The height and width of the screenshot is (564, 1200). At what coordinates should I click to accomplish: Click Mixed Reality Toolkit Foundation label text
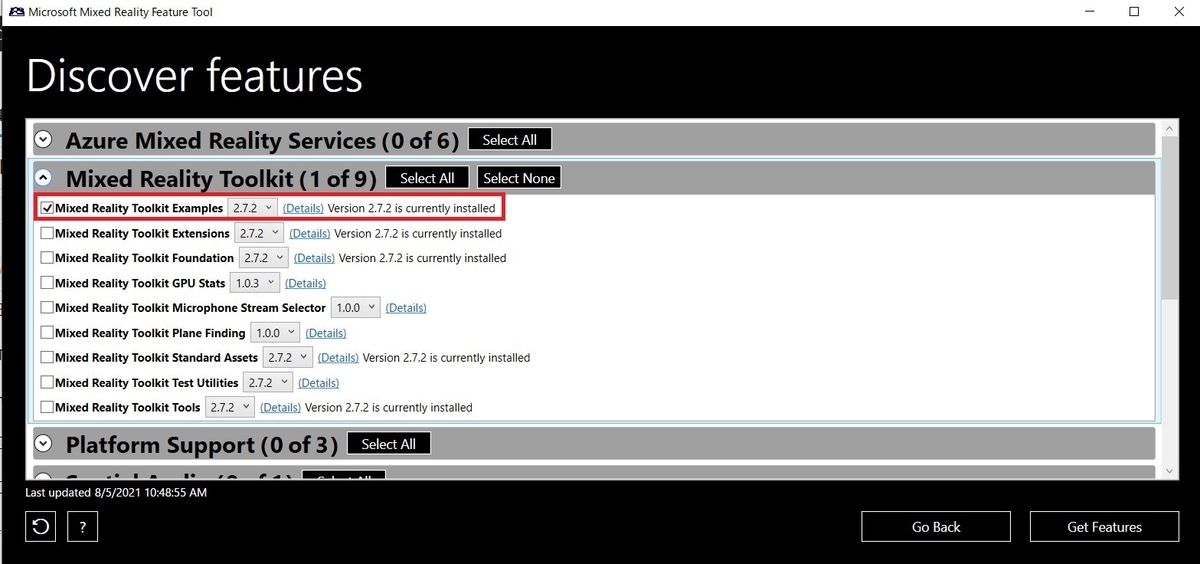coord(145,258)
